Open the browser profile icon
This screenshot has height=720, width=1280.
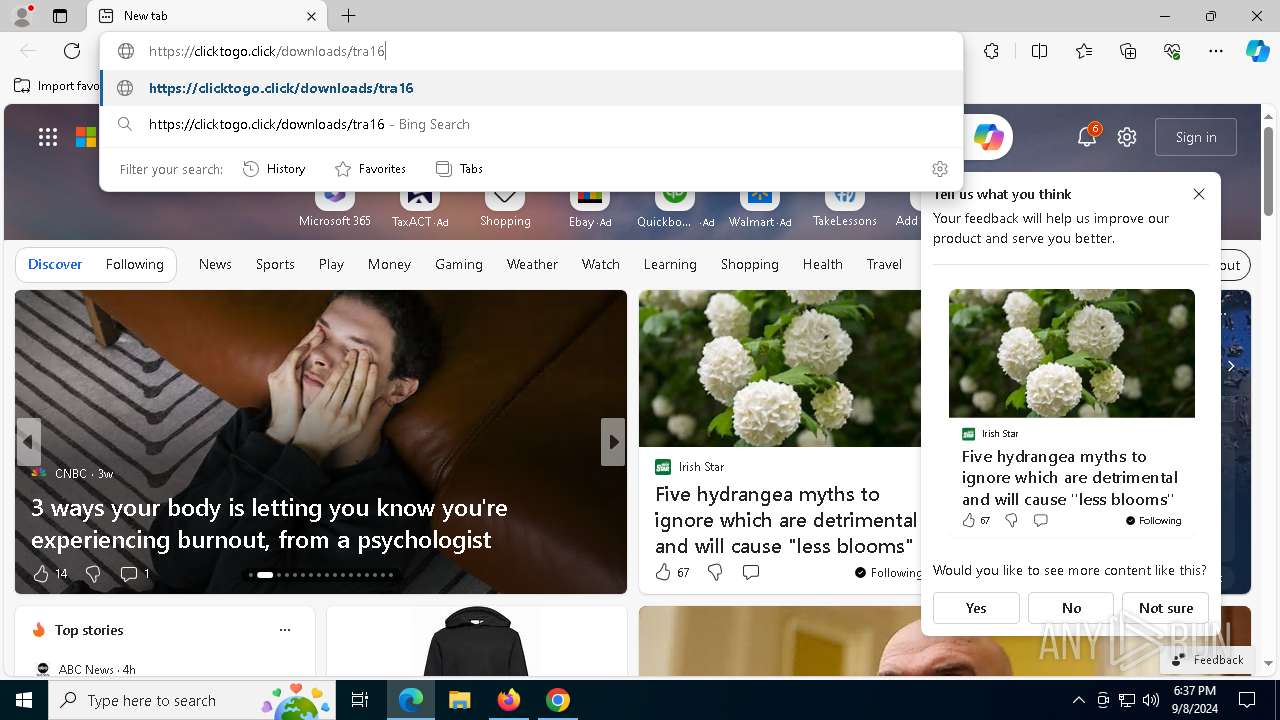21,16
